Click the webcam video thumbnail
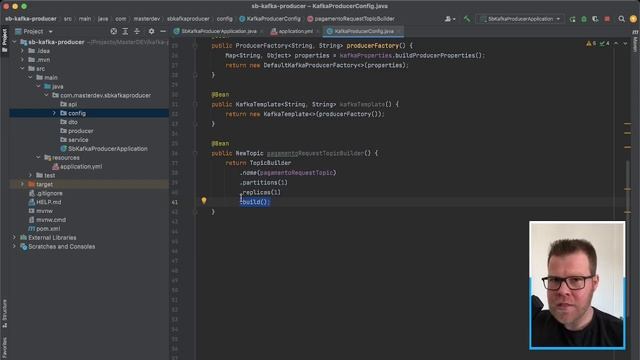Viewport: 640px width, 360px height. (x=577, y=285)
